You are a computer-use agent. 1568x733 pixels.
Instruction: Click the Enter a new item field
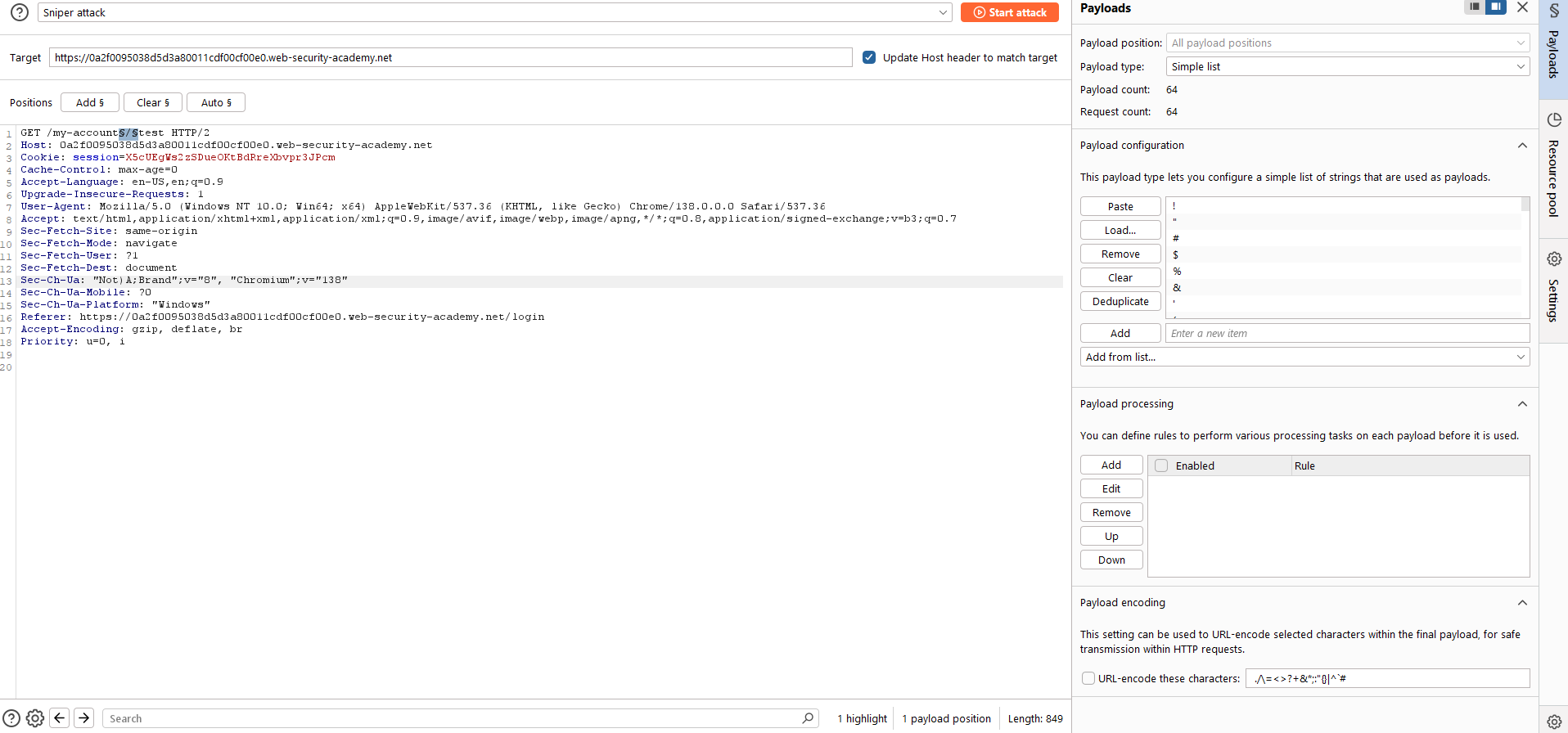1347,333
